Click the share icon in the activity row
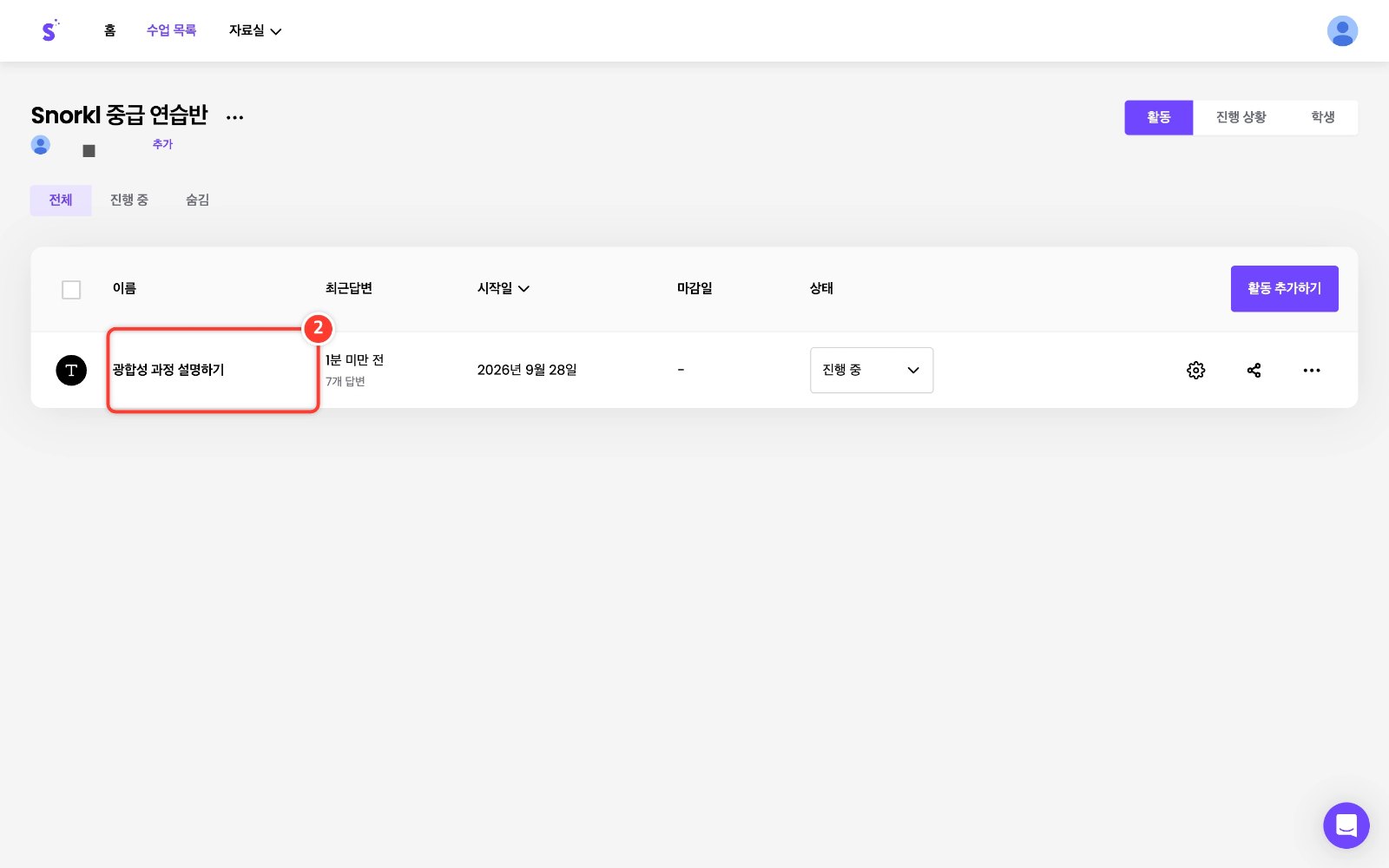Viewport: 1389px width, 868px height. pyautogui.click(x=1254, y=370)
